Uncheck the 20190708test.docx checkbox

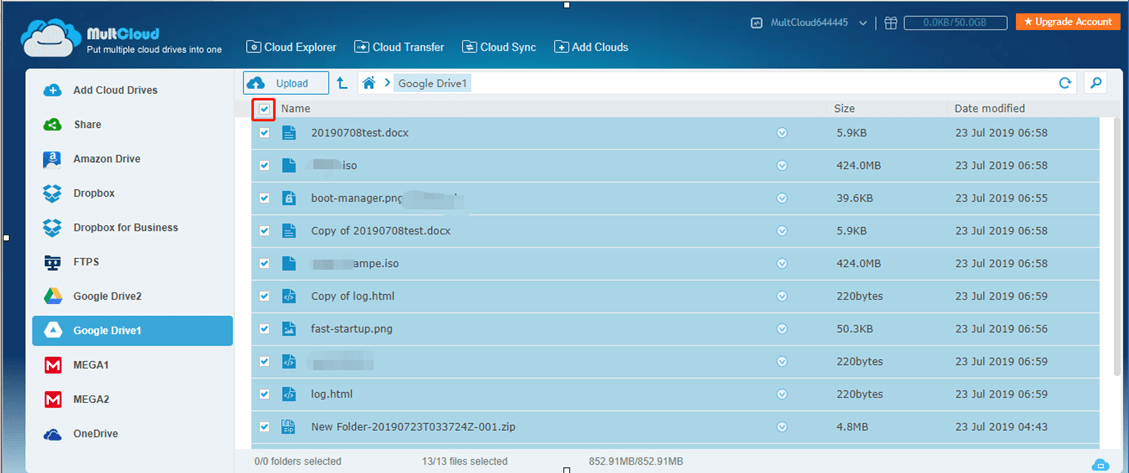[x=264, y=132]
